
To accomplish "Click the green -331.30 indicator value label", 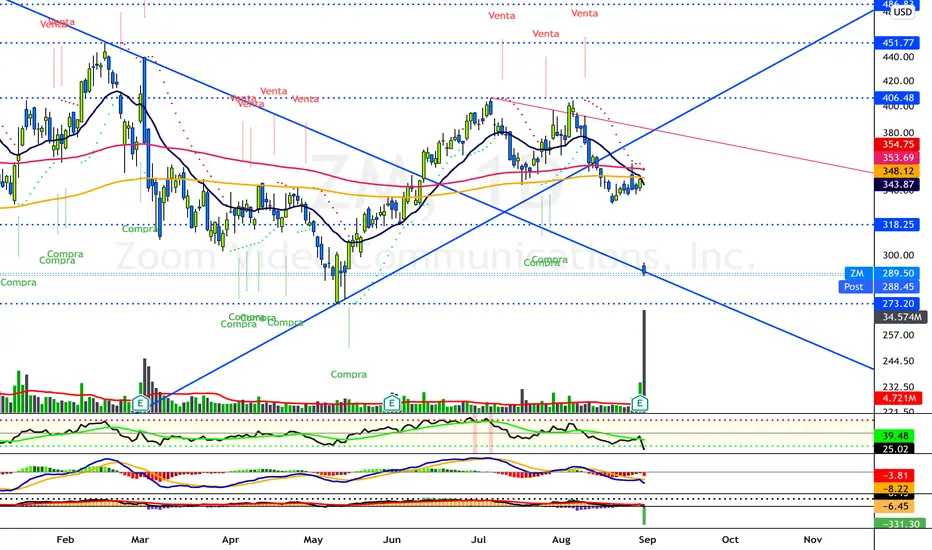I will [x=900, y=524].
